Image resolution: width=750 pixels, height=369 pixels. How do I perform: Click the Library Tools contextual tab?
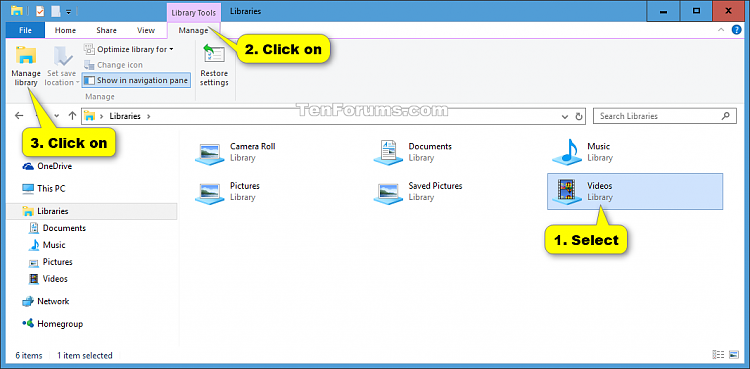194,12
